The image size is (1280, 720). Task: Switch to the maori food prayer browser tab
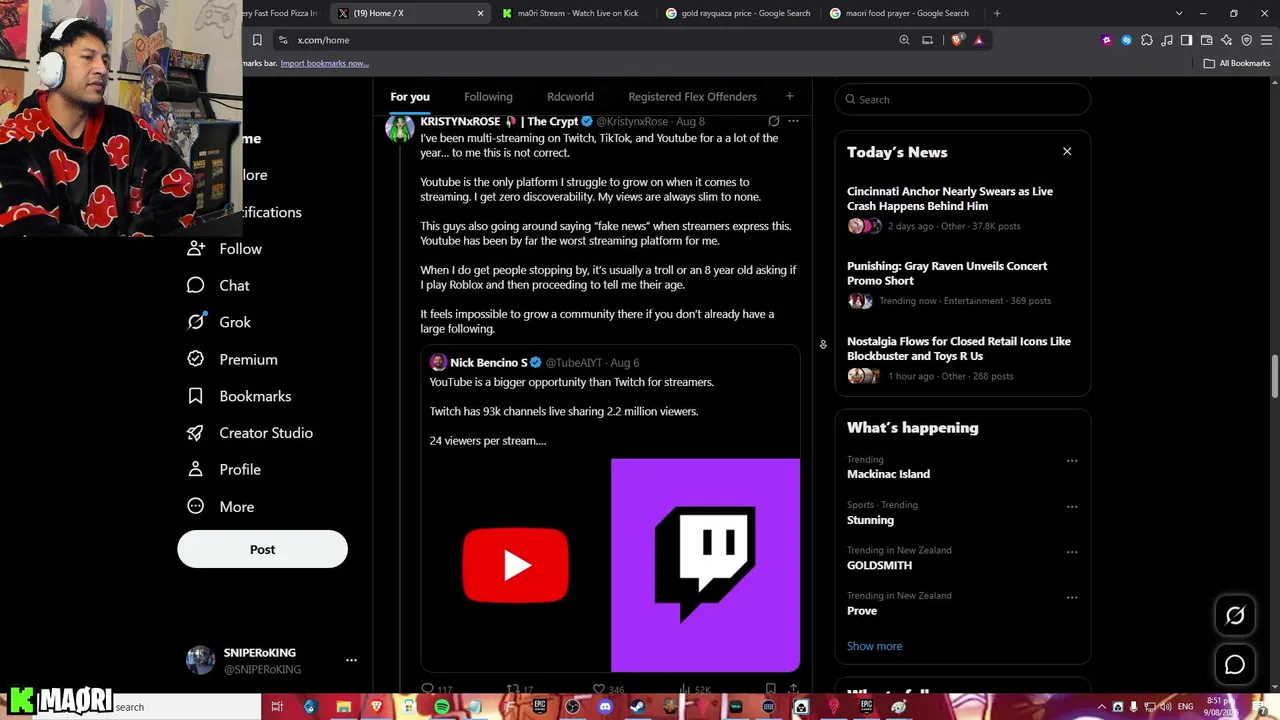[901, 13]
